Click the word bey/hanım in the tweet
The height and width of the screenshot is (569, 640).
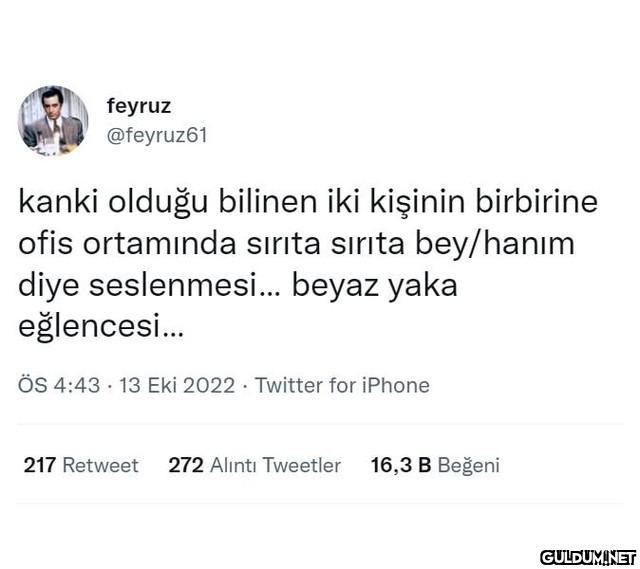pyautogui.click(x=495, y=244)
